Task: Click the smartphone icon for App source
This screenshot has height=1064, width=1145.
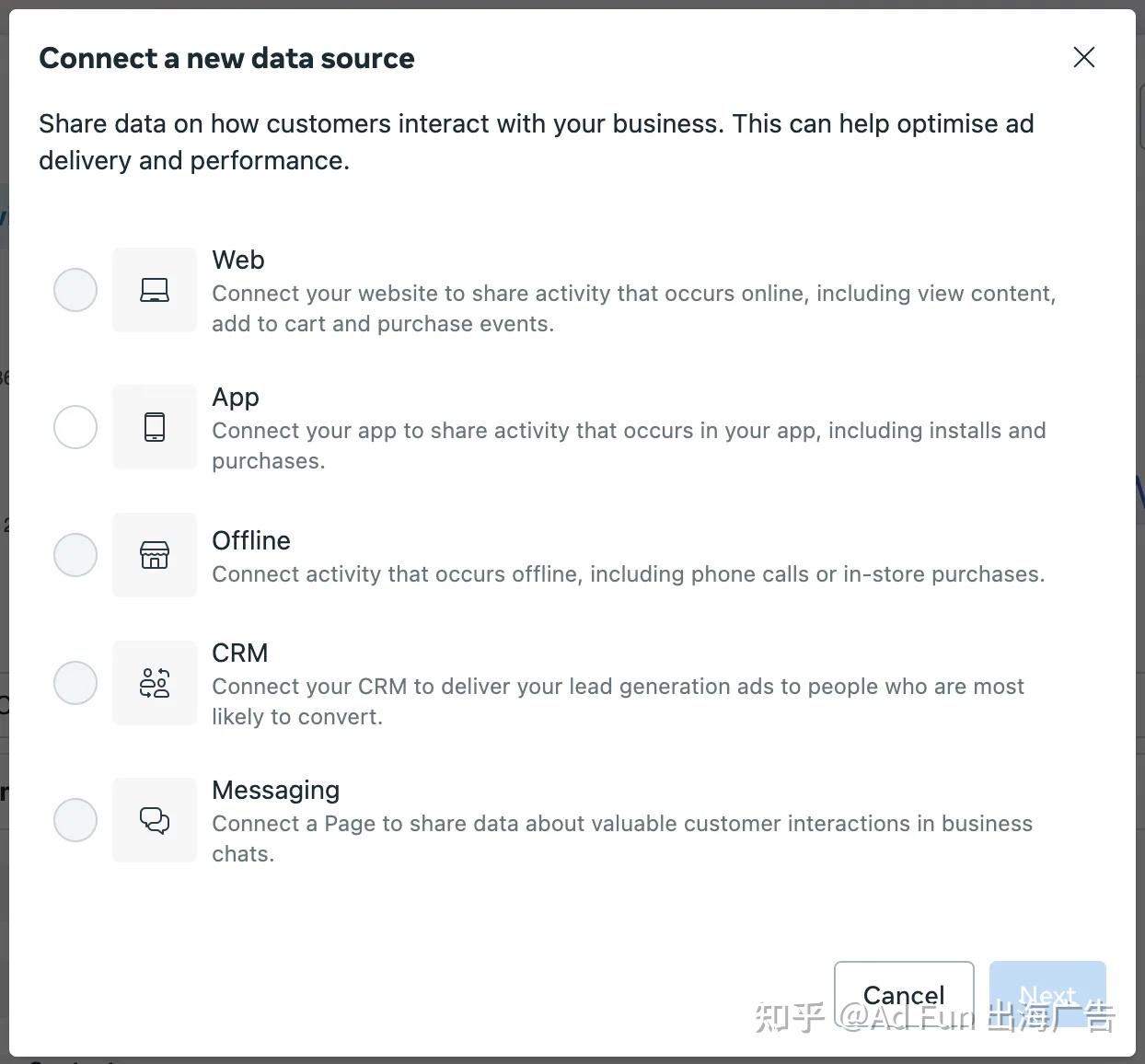Action: (x=155, y=427)
